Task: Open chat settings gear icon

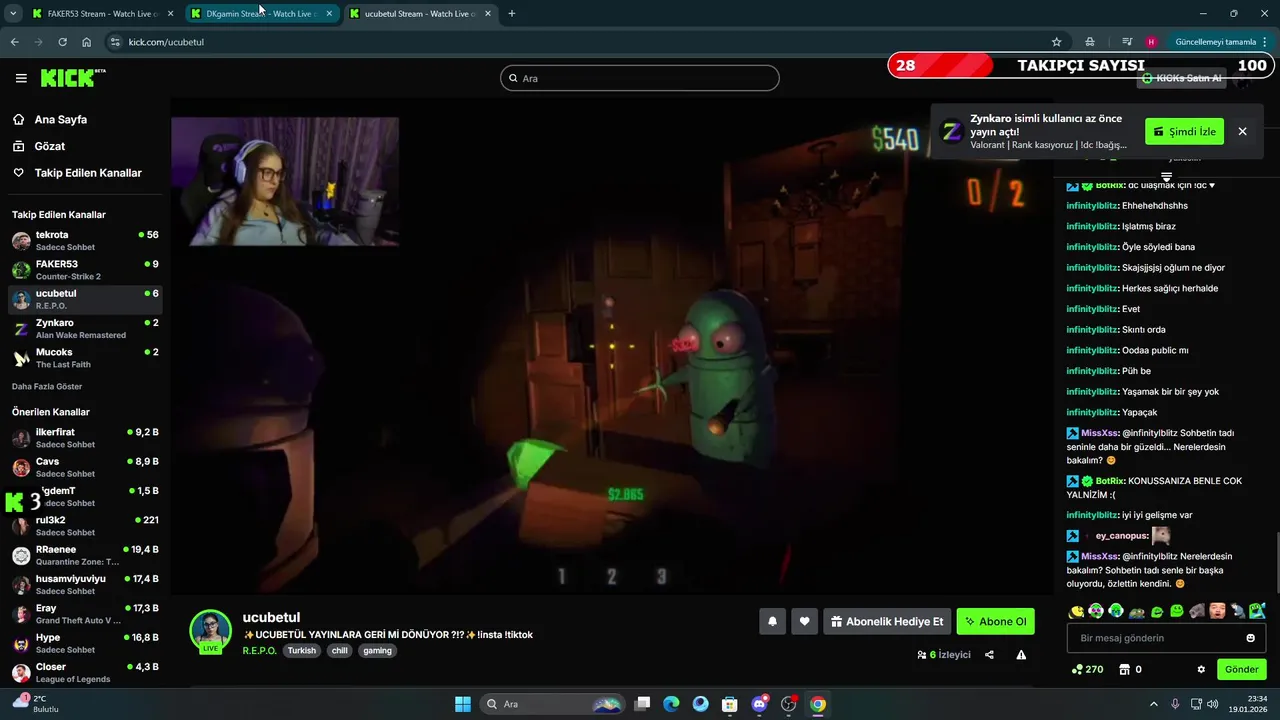Action: pyautogui.click(x=1201, y=670)
